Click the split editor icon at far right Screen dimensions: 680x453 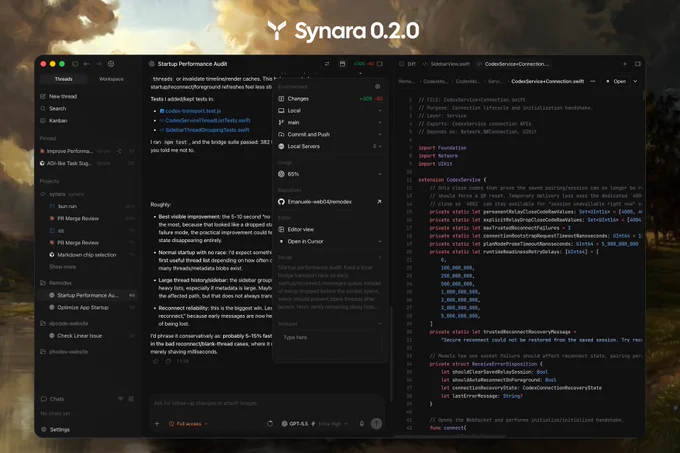(638, 64)
